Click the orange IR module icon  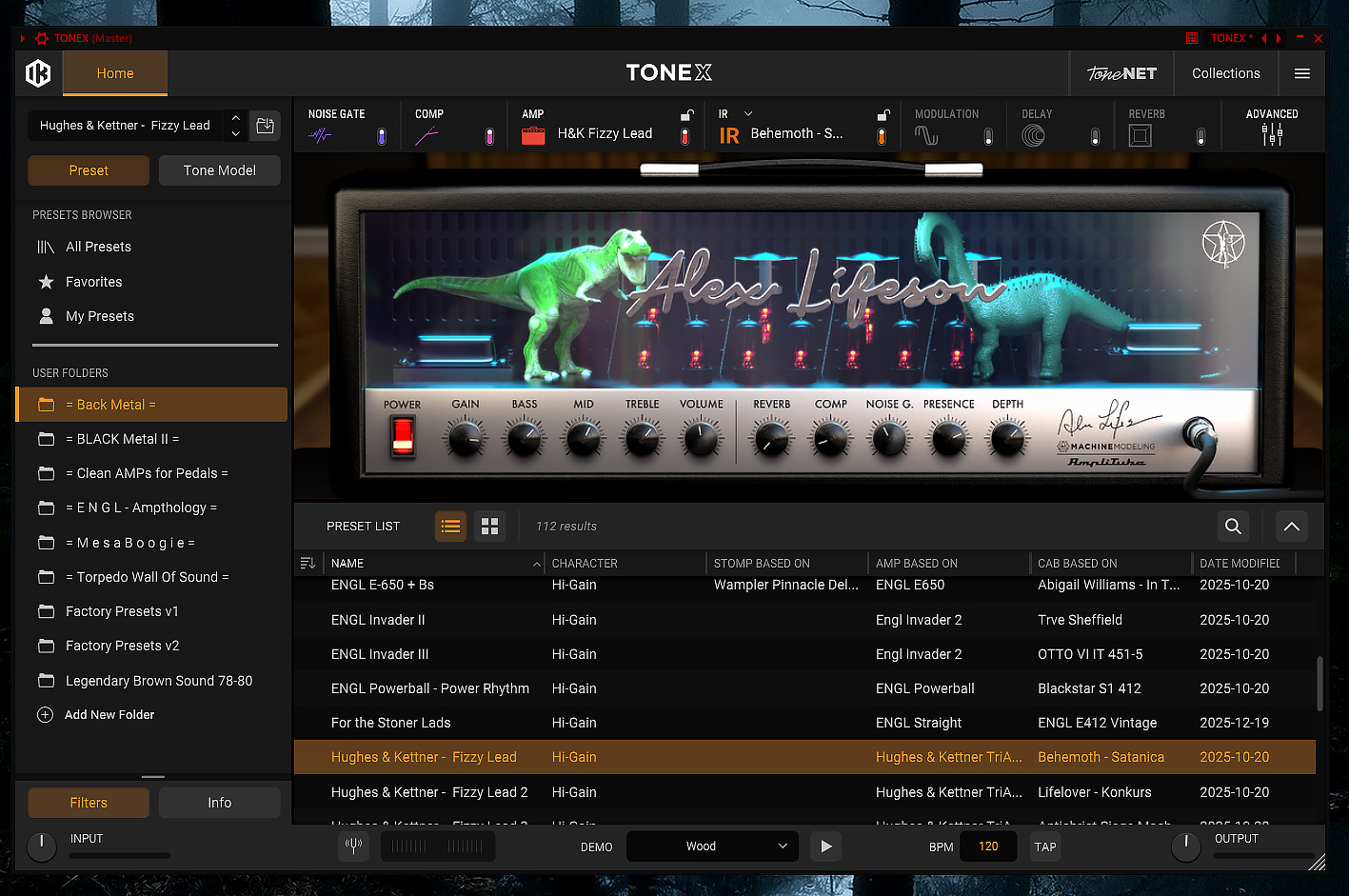[729, 135]
